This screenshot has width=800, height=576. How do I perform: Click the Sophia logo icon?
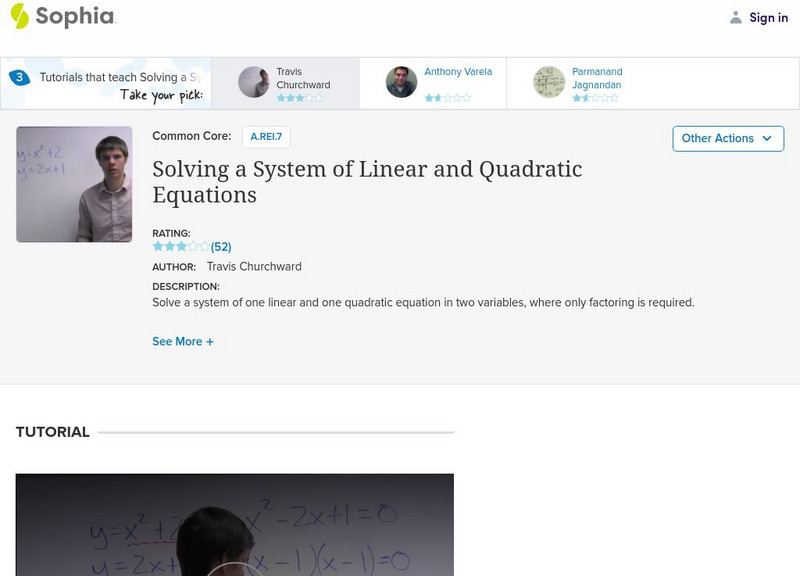pos(19,16)
